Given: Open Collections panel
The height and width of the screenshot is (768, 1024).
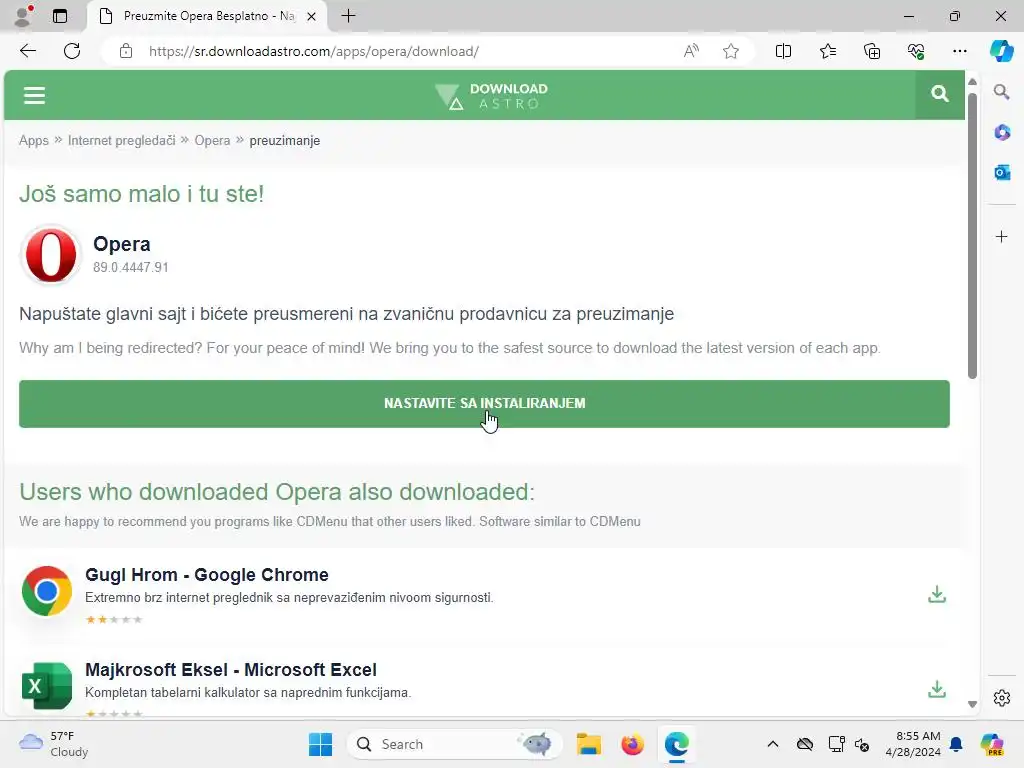Looking at the screenshot, I should click(x=872, y=51).
